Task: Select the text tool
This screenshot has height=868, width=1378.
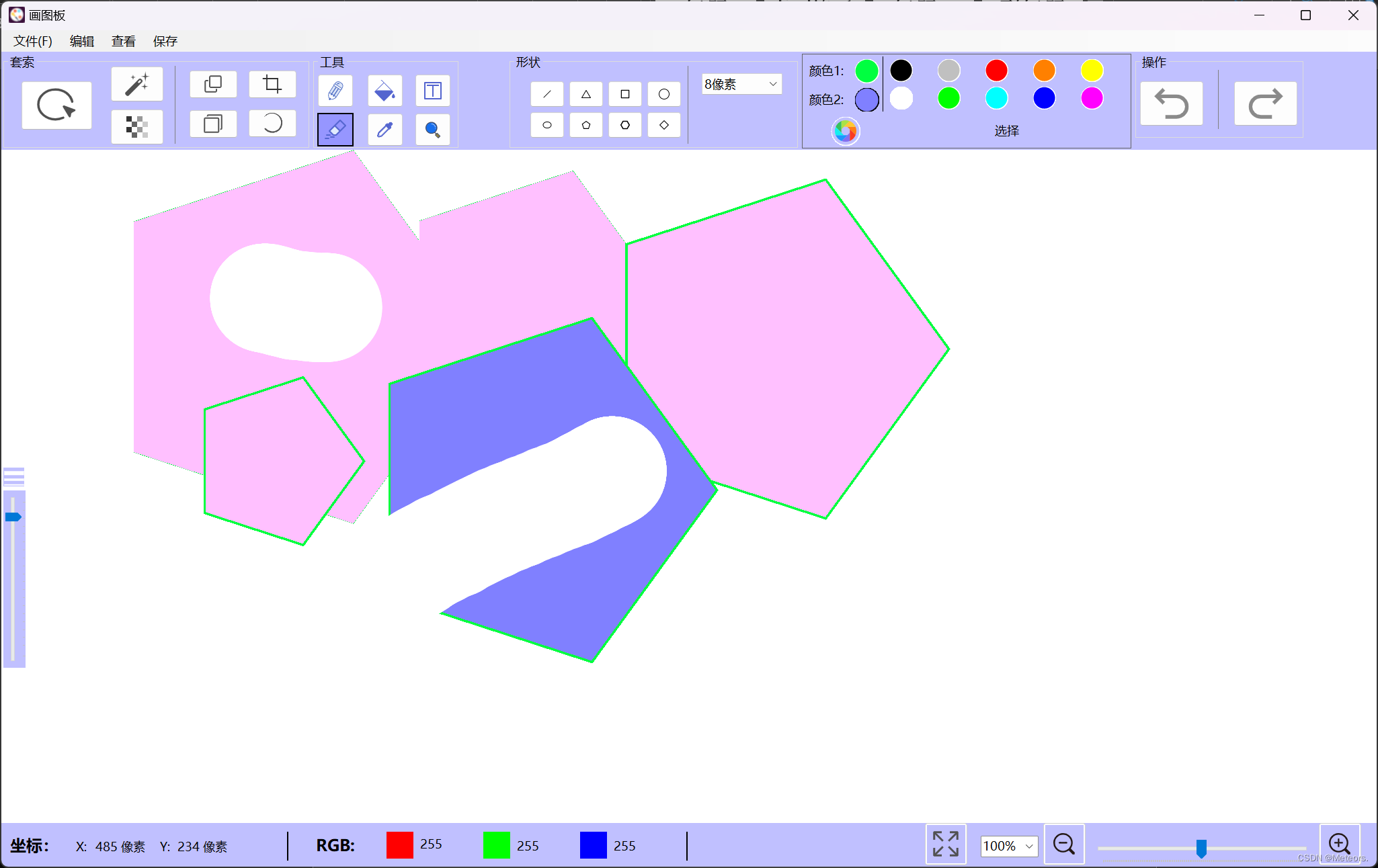Action: tap(432, 91)
